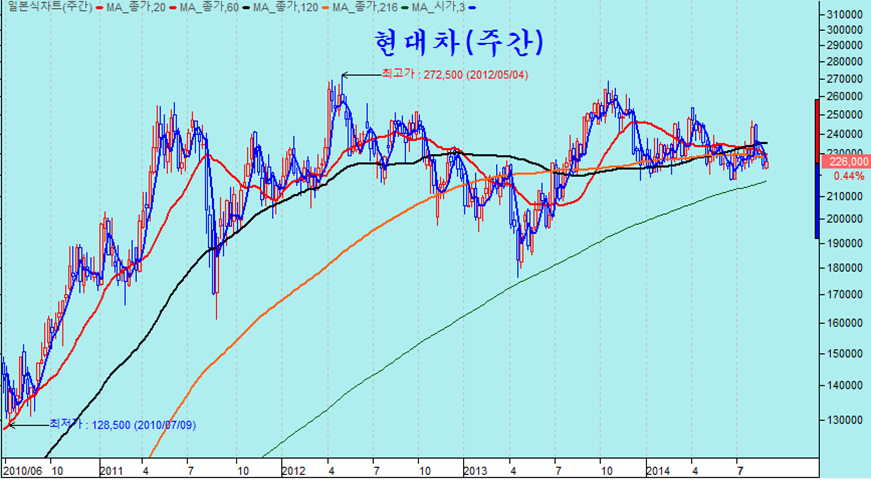The height and width of the screenshot is (480, 871).
Task: Click the 2013 date label on time axis
Action: click(478, 468)
